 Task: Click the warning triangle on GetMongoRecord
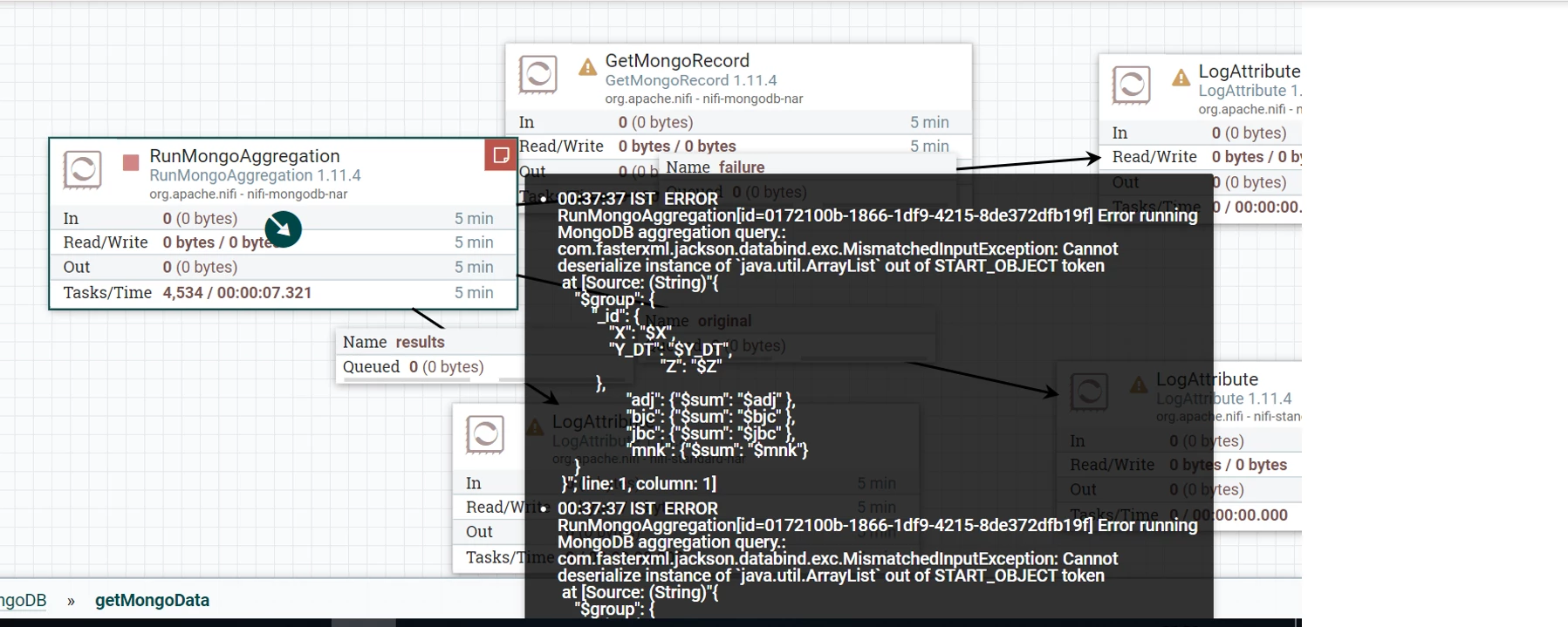coord(587,67)
